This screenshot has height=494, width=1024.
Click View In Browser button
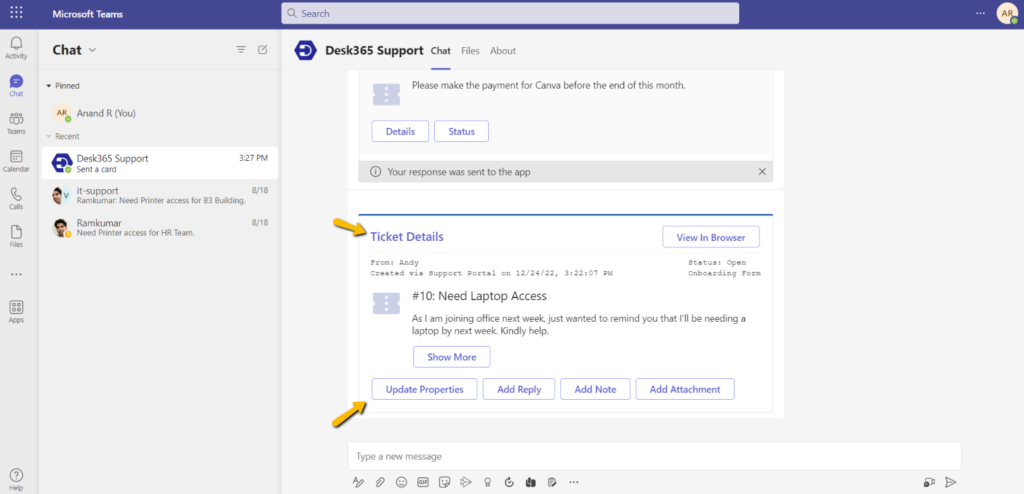click(x=711, y=237)
